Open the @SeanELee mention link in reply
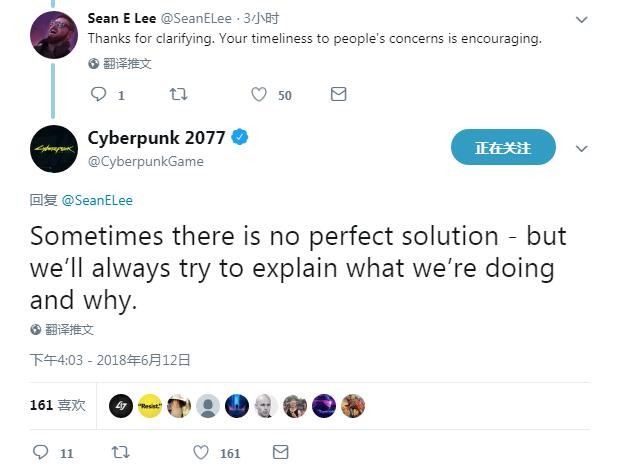Screen dimensions: 624x474 coord(97,200)
